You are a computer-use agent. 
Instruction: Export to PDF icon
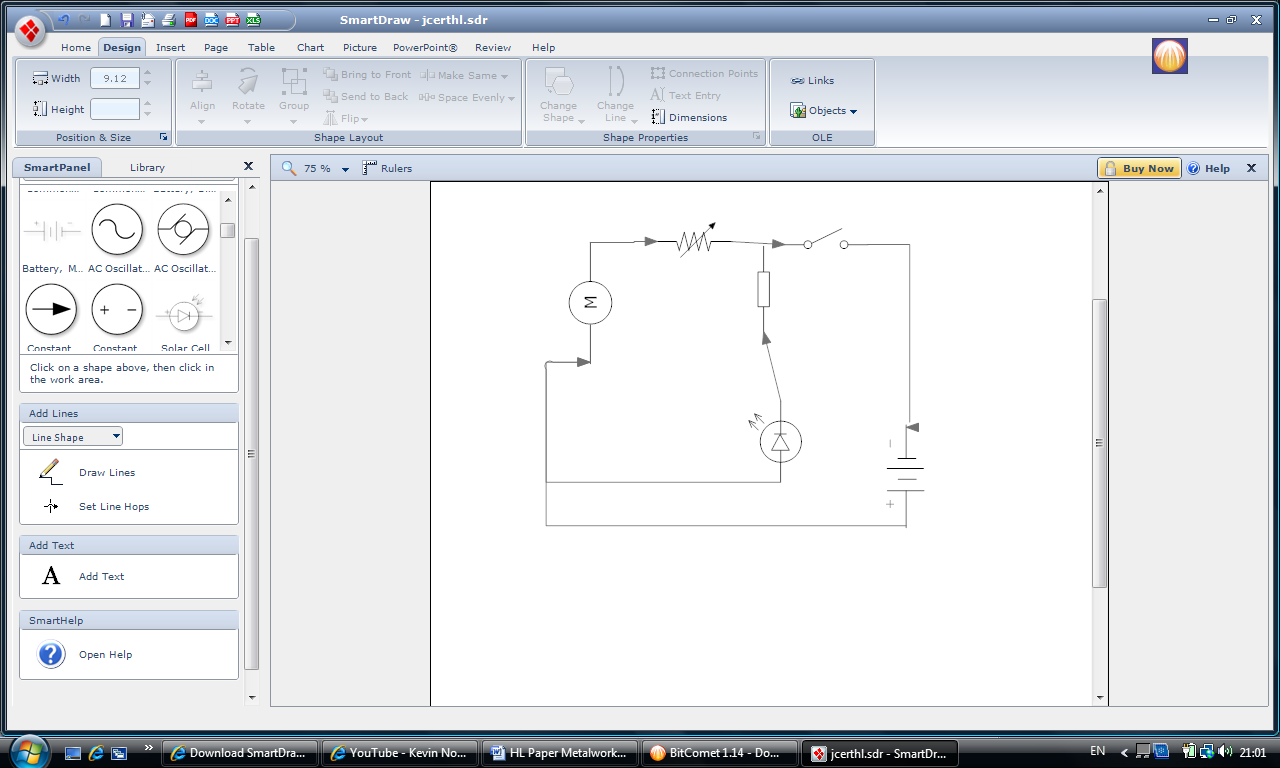click(x=190, y=19)
